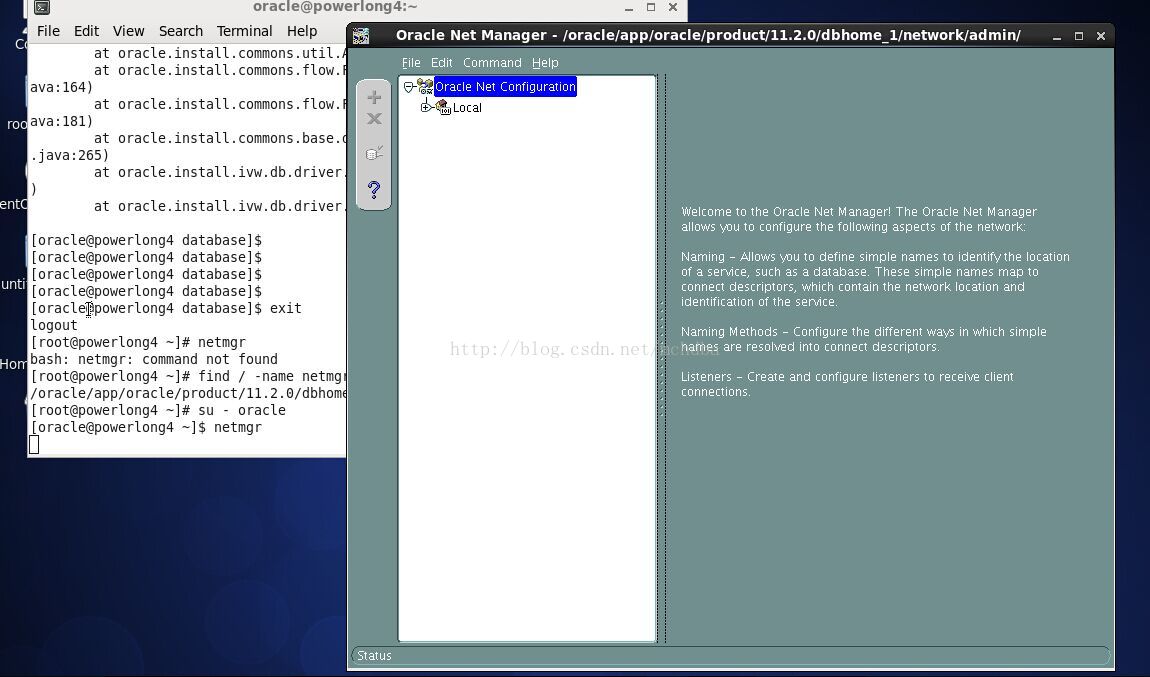Click the Test Service database icon
This screenshot has width=1150, height=677.
click(374, 153)
